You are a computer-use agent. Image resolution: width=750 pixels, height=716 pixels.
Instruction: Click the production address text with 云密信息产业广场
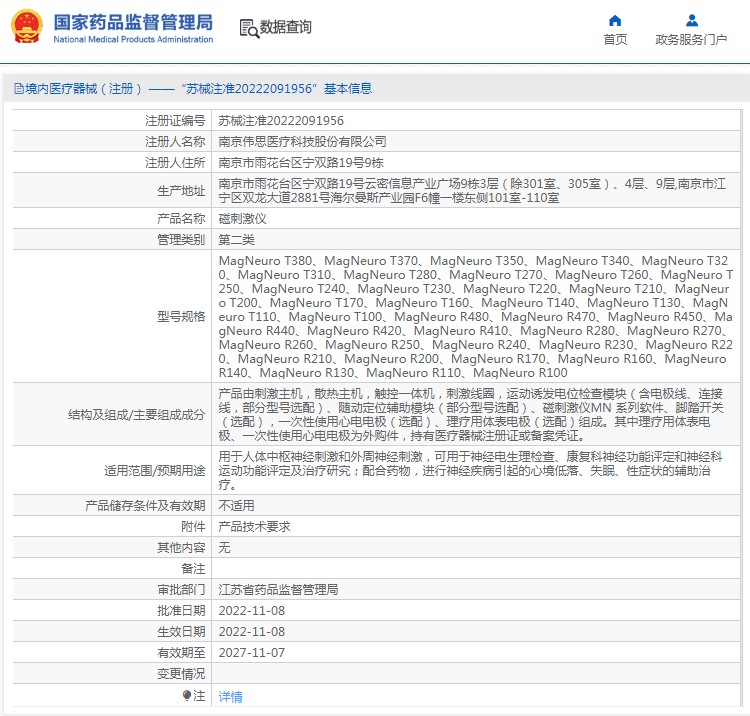tap(472, 191)
